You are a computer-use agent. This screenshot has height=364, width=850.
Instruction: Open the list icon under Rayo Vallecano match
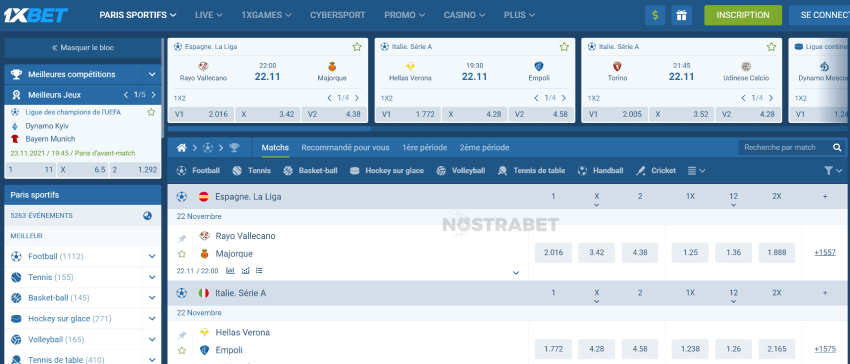pos(259,270)
